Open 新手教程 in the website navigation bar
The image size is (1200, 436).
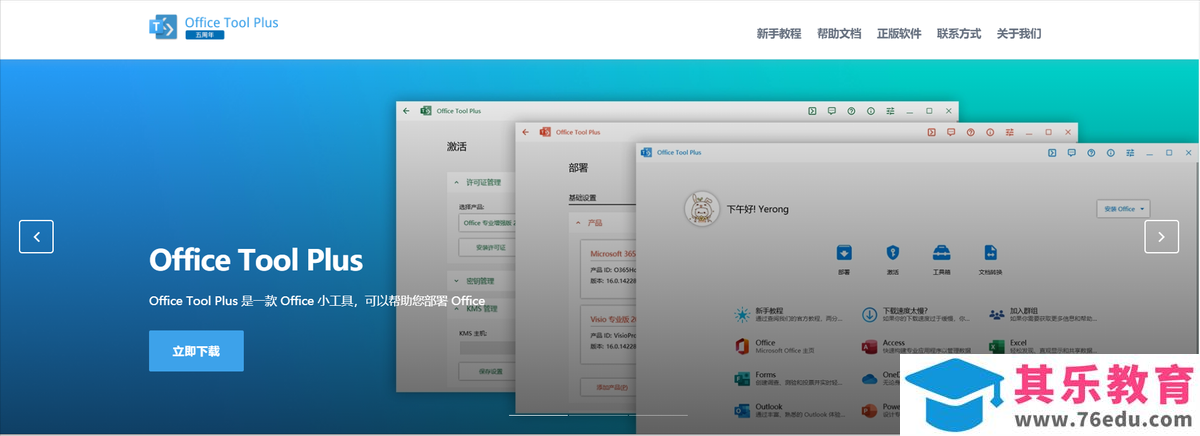pos(779,33)
